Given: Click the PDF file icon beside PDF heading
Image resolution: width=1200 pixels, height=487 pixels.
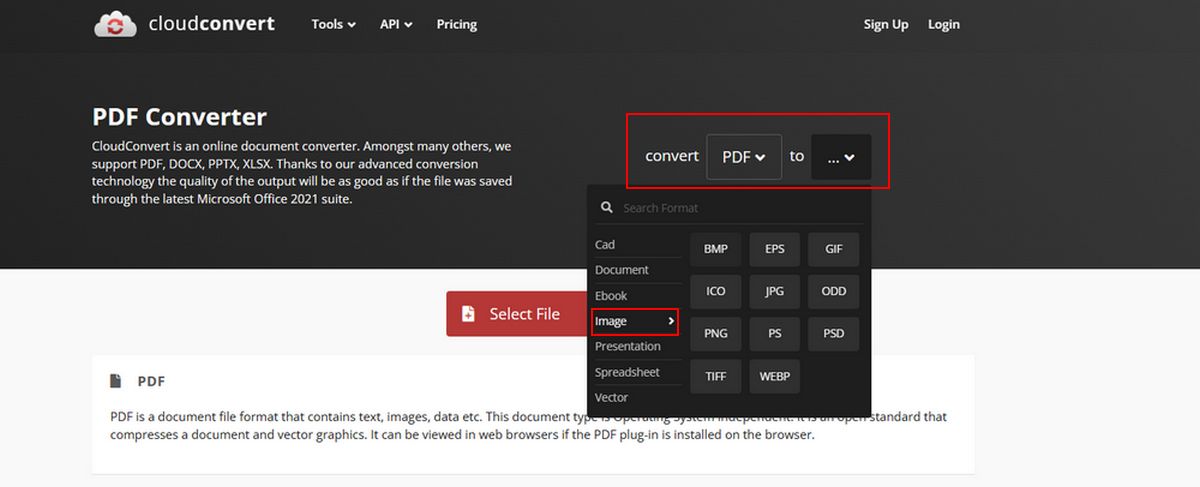Looking at the screenshot, I should [116, 381].
